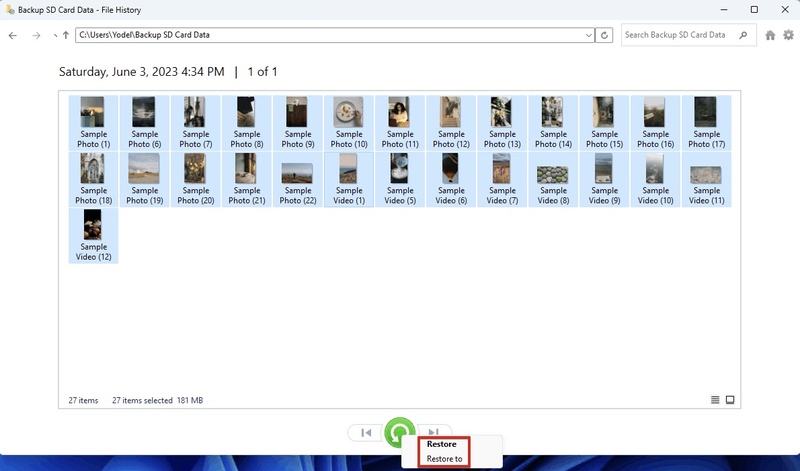Choose Restore from context menu
The image size is (800, 471).
(x=441, y=444)
